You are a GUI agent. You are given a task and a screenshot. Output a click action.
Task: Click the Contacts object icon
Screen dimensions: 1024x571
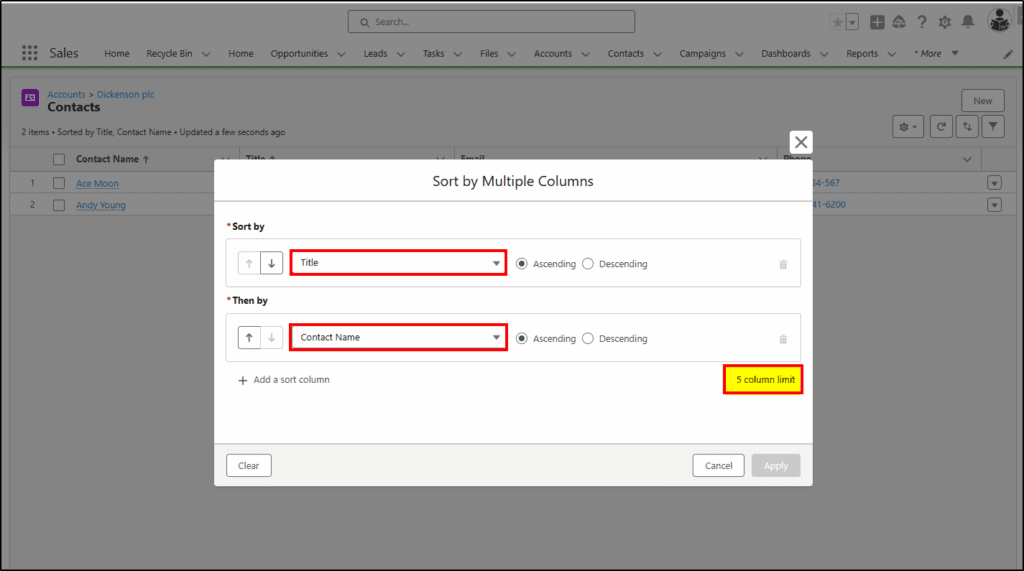30,98
